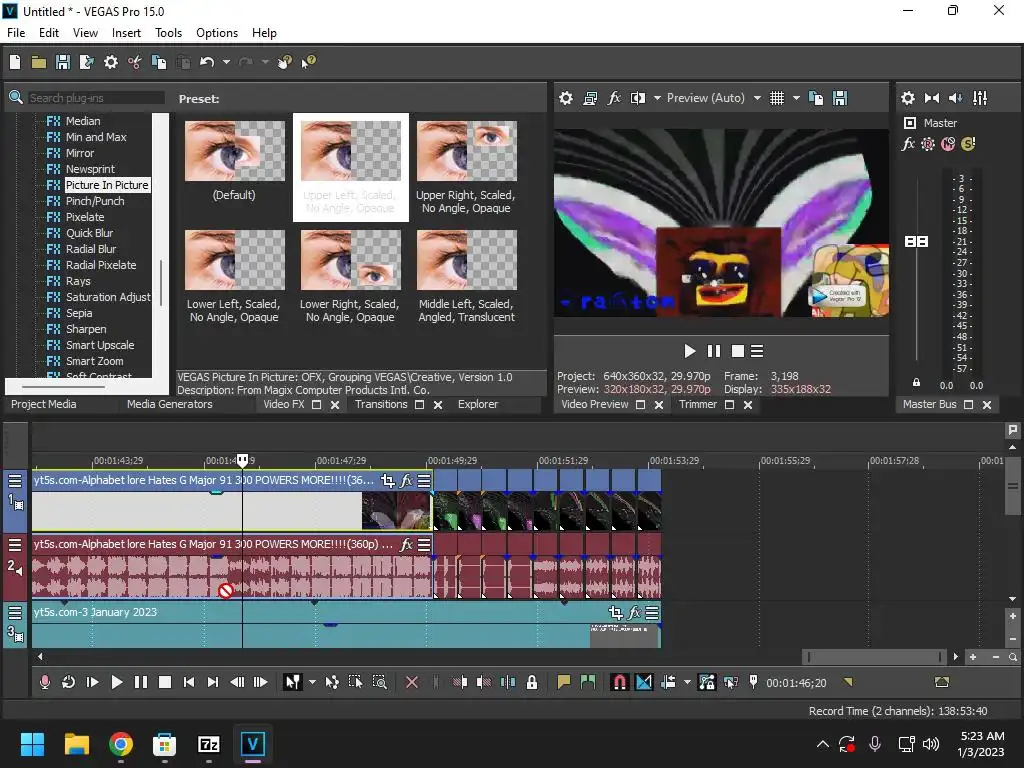Toggle Master Bus window dock square
1024x768 pixels.
click(x=968, y=405)
